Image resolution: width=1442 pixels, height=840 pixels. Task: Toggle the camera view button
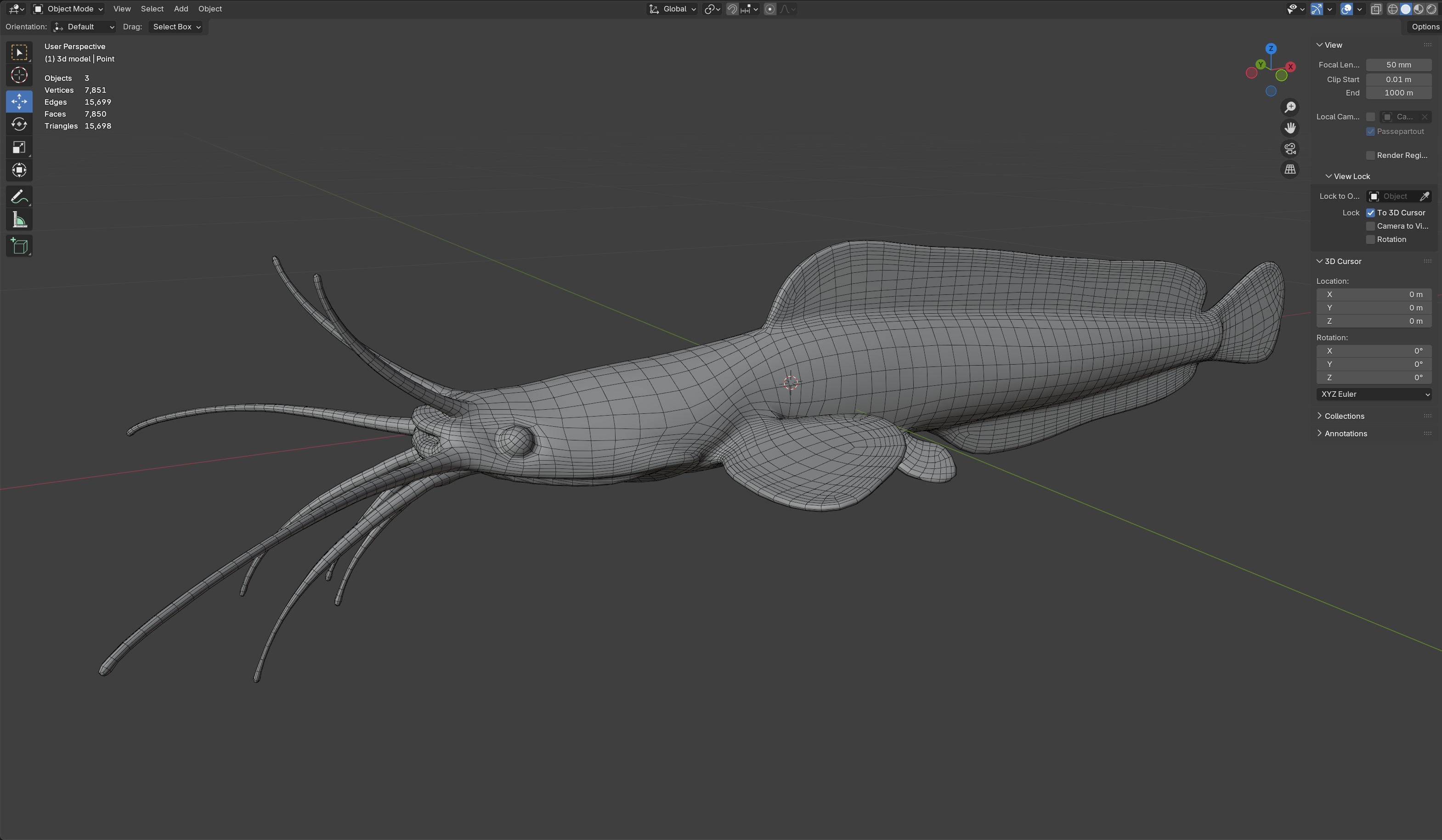click(1290, 149)
